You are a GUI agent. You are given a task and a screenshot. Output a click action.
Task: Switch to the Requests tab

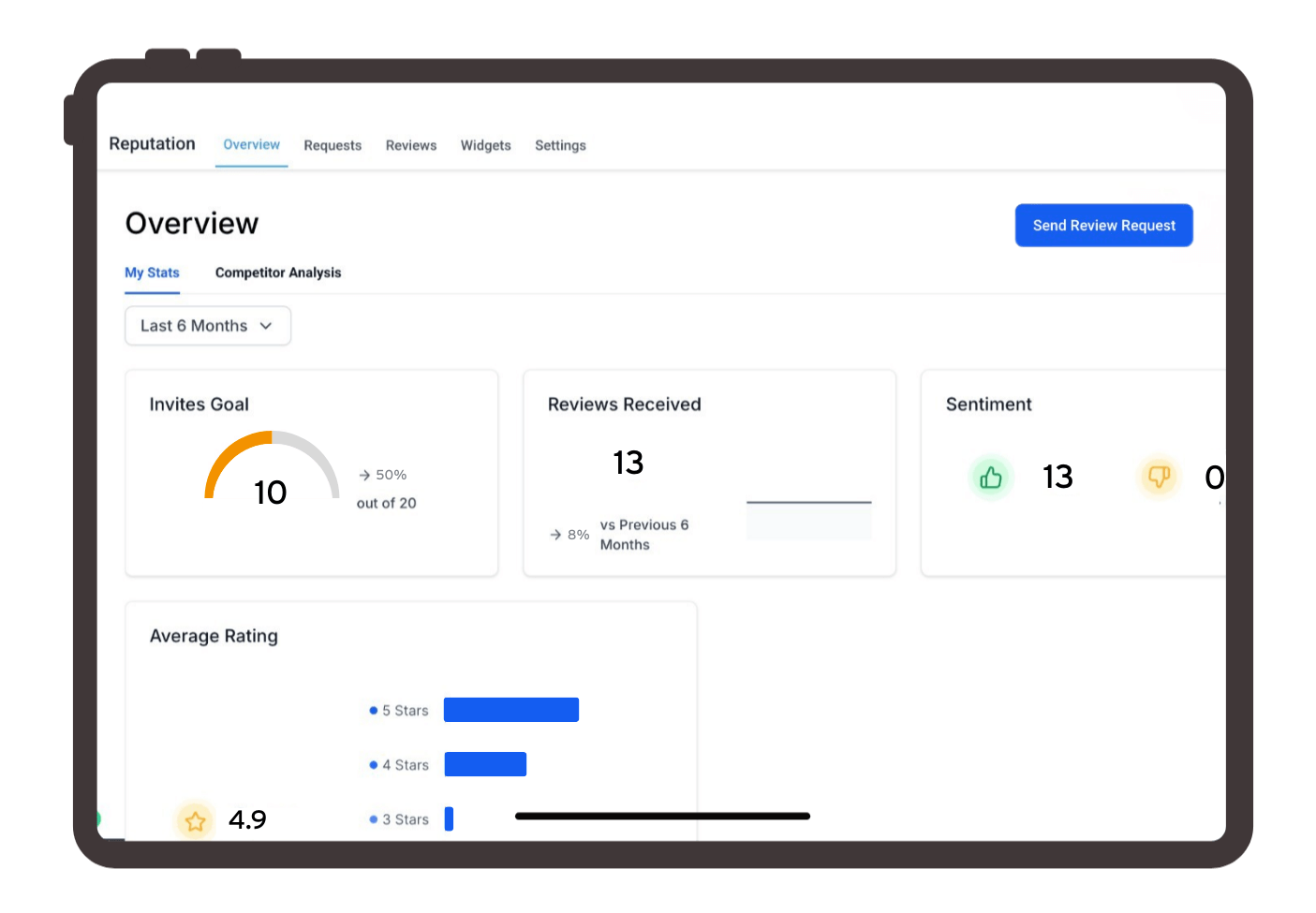(x=333, y=145)
